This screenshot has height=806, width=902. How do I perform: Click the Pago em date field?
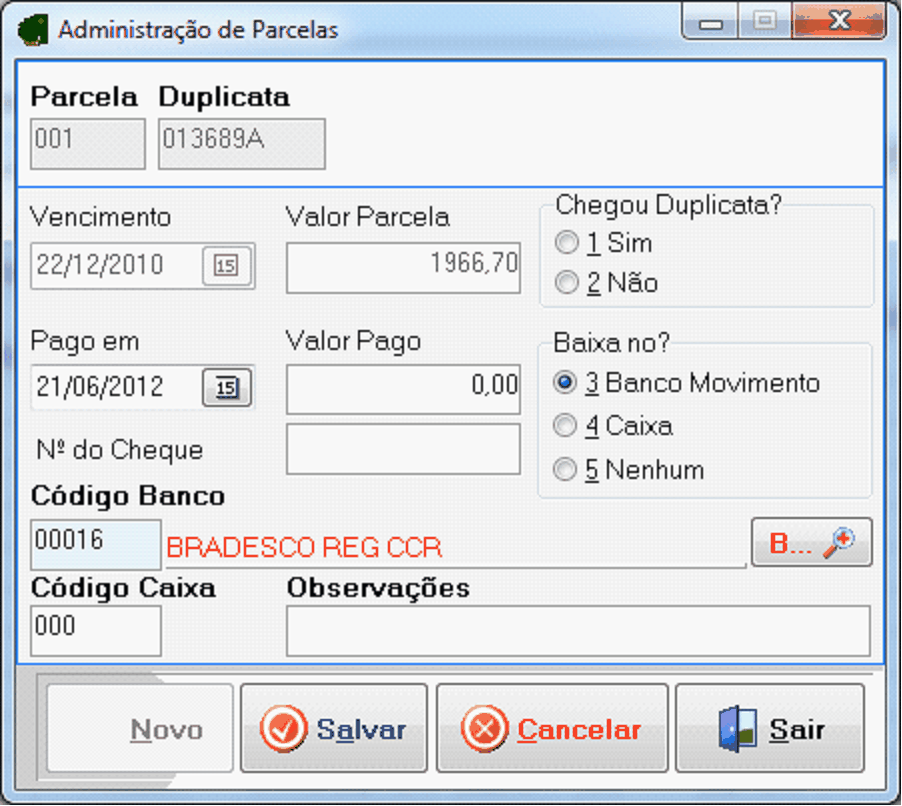(x=115, y=387)
